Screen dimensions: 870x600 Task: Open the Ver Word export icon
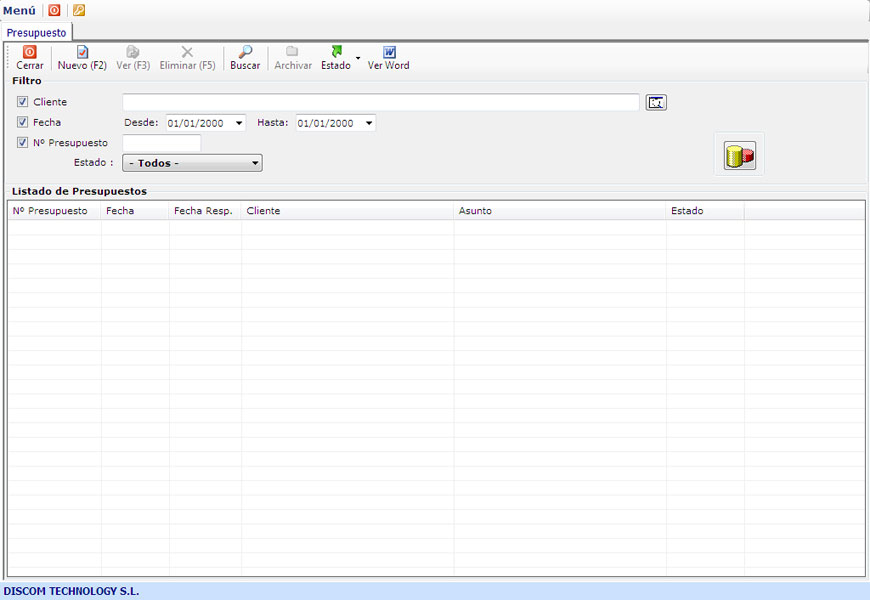tap(389, 52)
